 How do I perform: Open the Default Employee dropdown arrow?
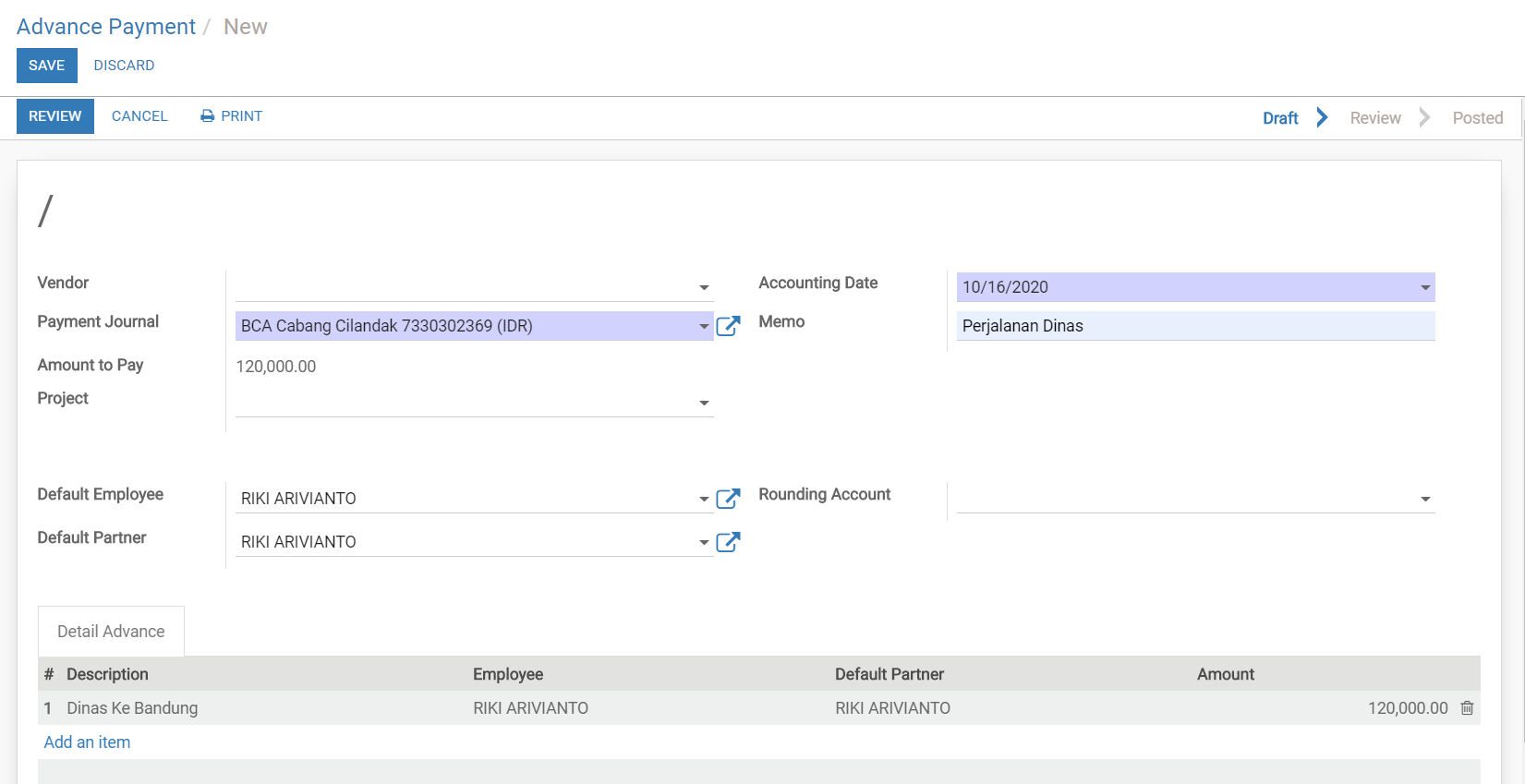pyautogui.click(x=705, y=500)
